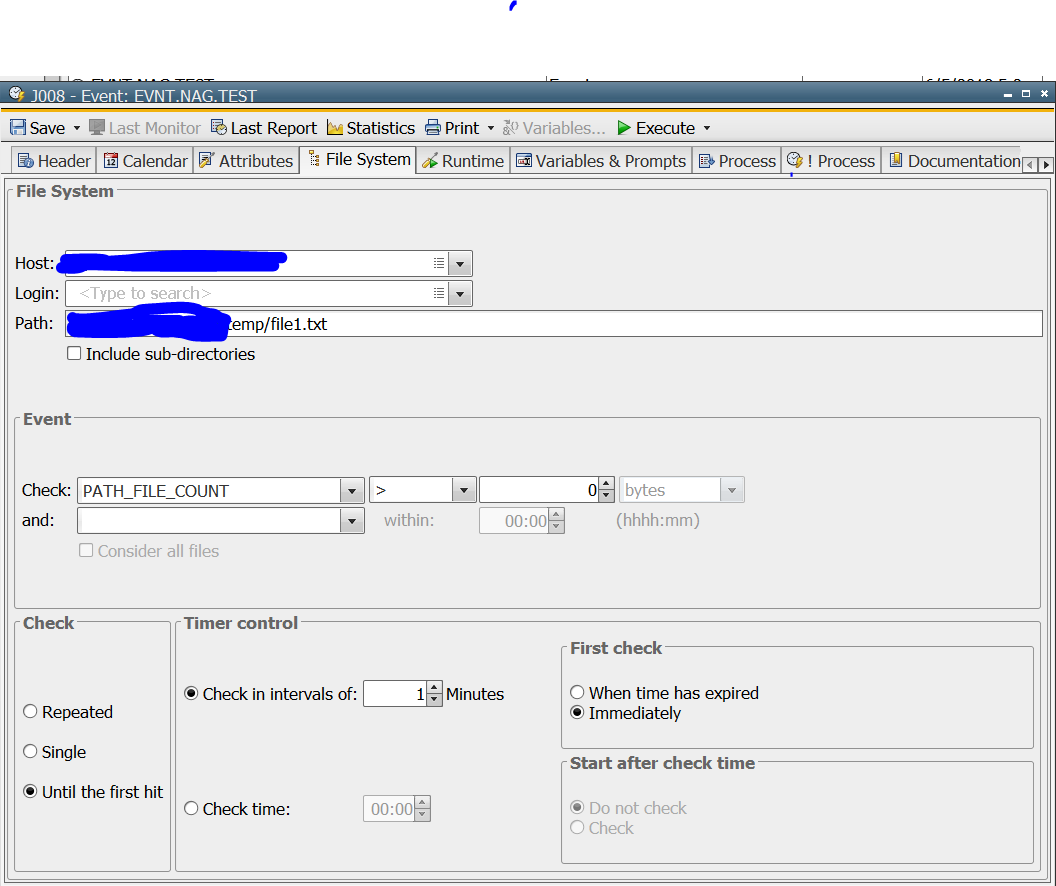Click the Print printer icon
This screenshot has height=886, width=1056.
pyautogui.click(x=433, y=127)
